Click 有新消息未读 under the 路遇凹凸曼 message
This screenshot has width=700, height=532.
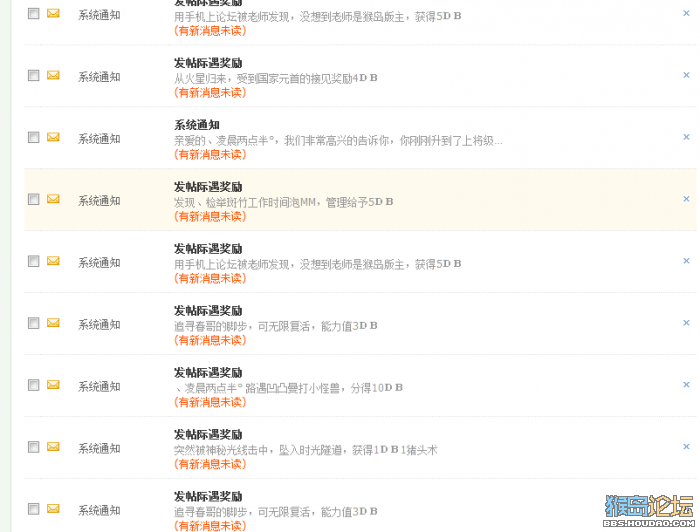(210, 403)
